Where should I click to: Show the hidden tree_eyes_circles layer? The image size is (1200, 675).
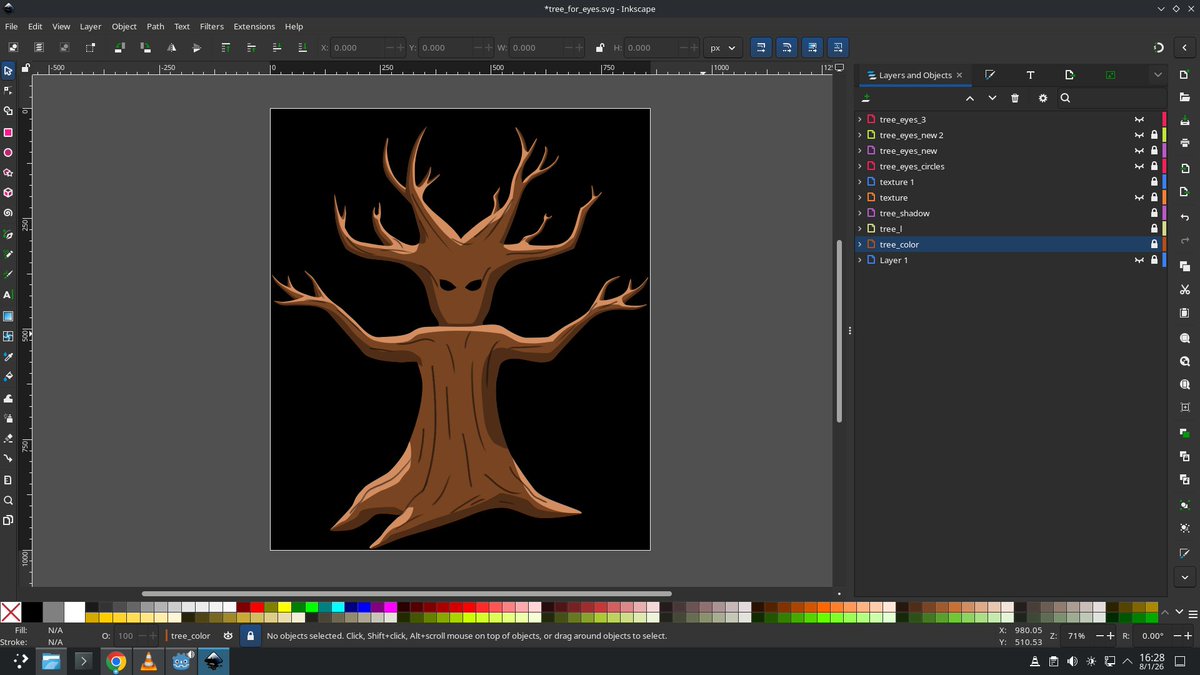(x=1138, y=166)
